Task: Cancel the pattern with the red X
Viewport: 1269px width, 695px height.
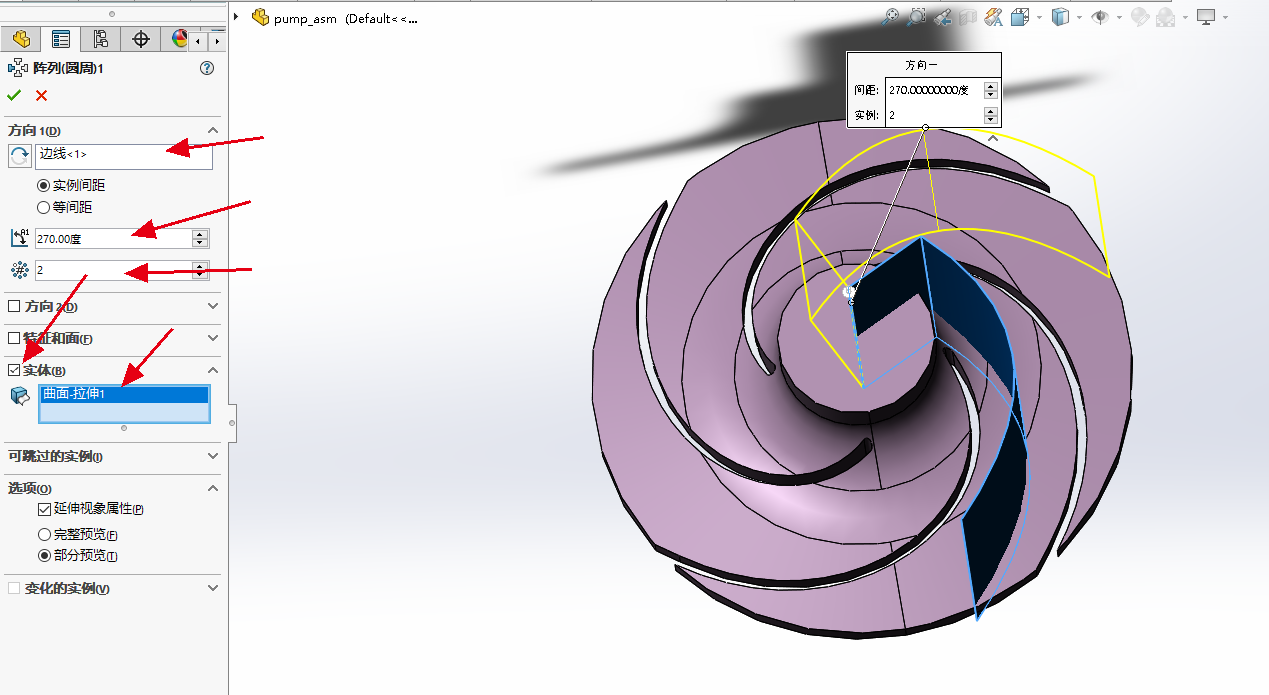Action: [x=40, y=95]
